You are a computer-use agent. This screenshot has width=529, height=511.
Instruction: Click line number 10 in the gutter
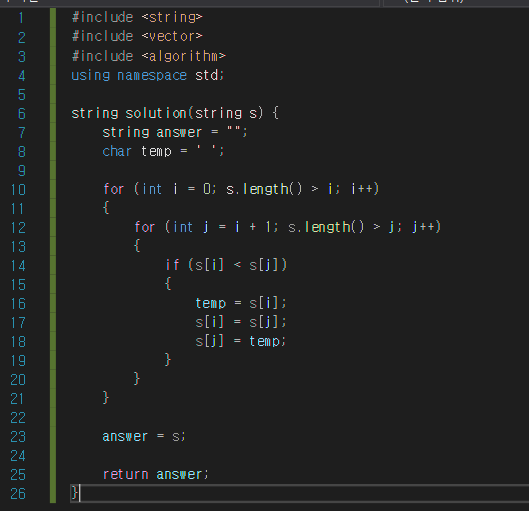pos(18,190)
